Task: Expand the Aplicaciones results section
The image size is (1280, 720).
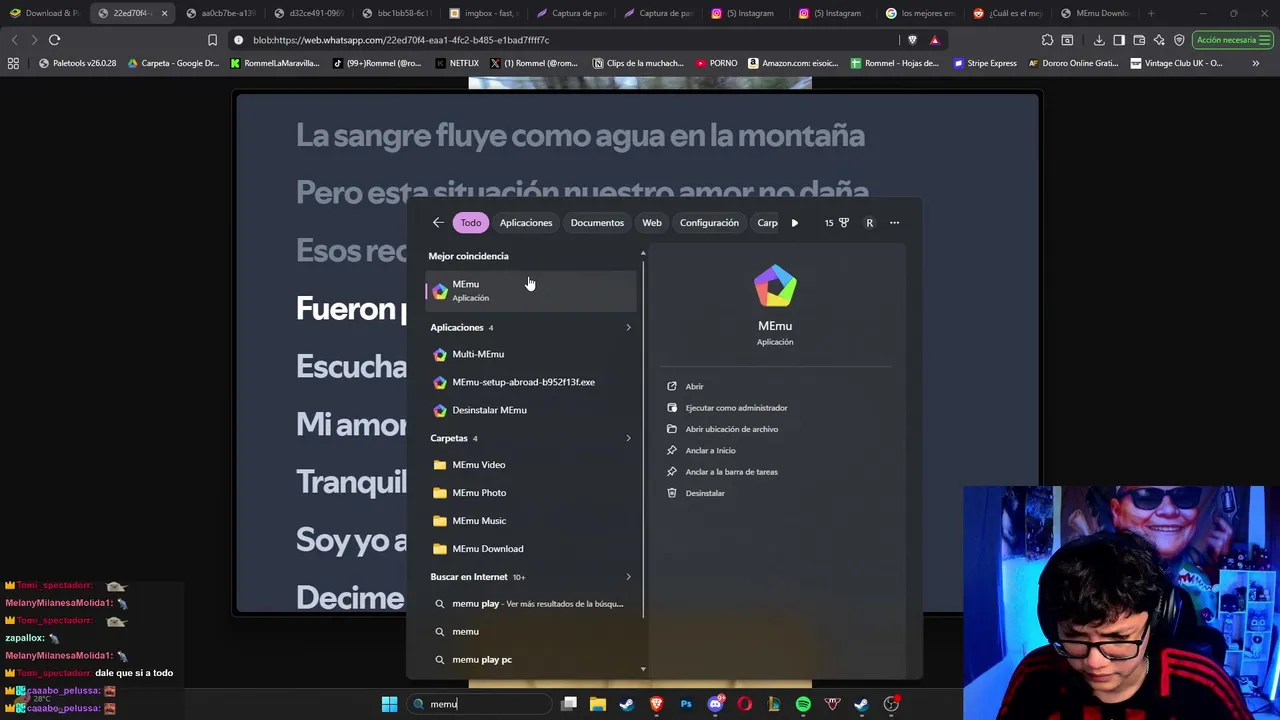Action: pyautogui.click(x=628, y=327)
